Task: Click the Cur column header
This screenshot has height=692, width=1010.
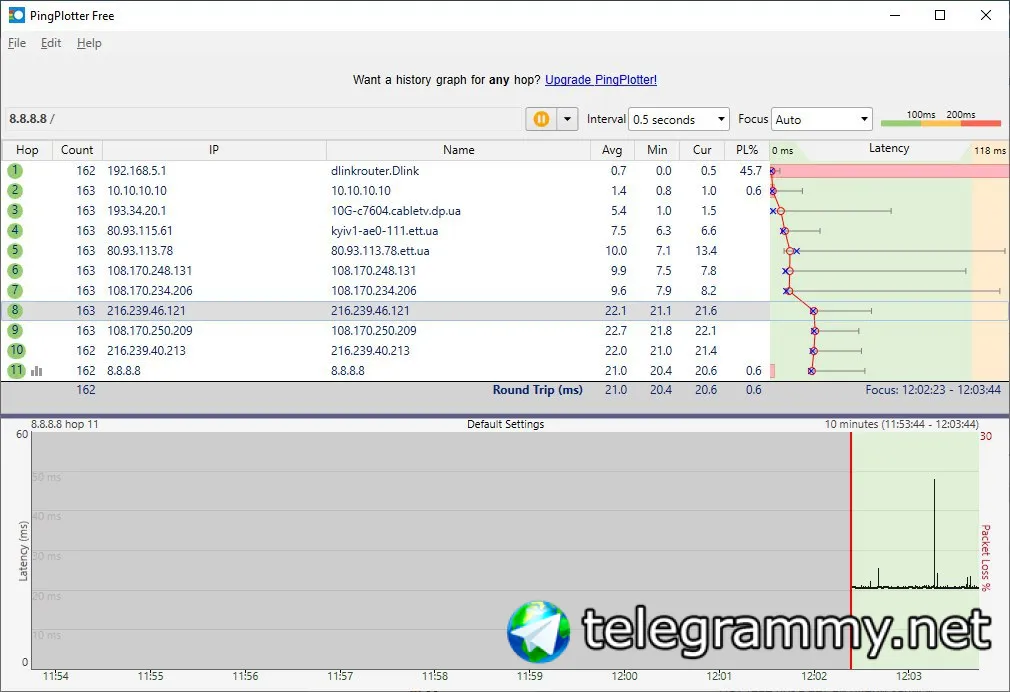Action: click(702, 150)
